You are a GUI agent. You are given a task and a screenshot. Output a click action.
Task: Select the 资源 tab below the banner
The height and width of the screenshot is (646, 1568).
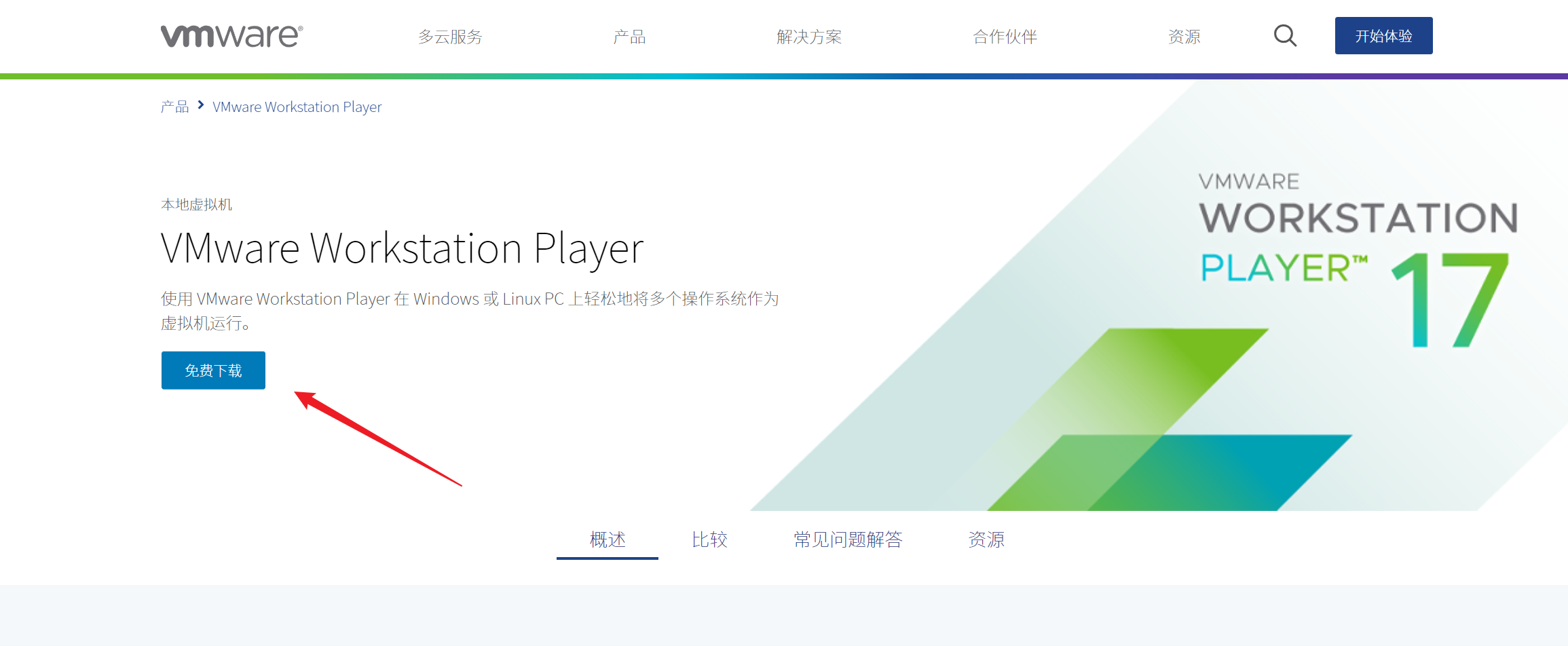[987, 539]
